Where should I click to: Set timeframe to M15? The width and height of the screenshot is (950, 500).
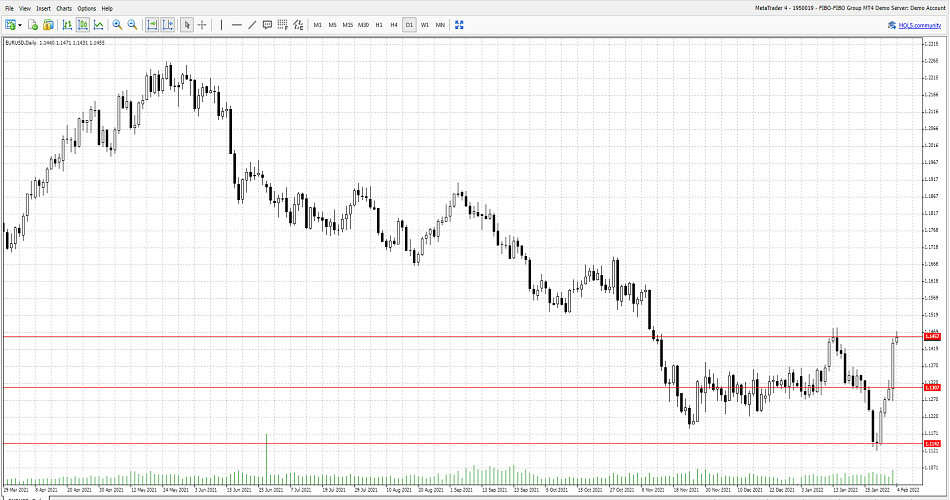point(347,24)
